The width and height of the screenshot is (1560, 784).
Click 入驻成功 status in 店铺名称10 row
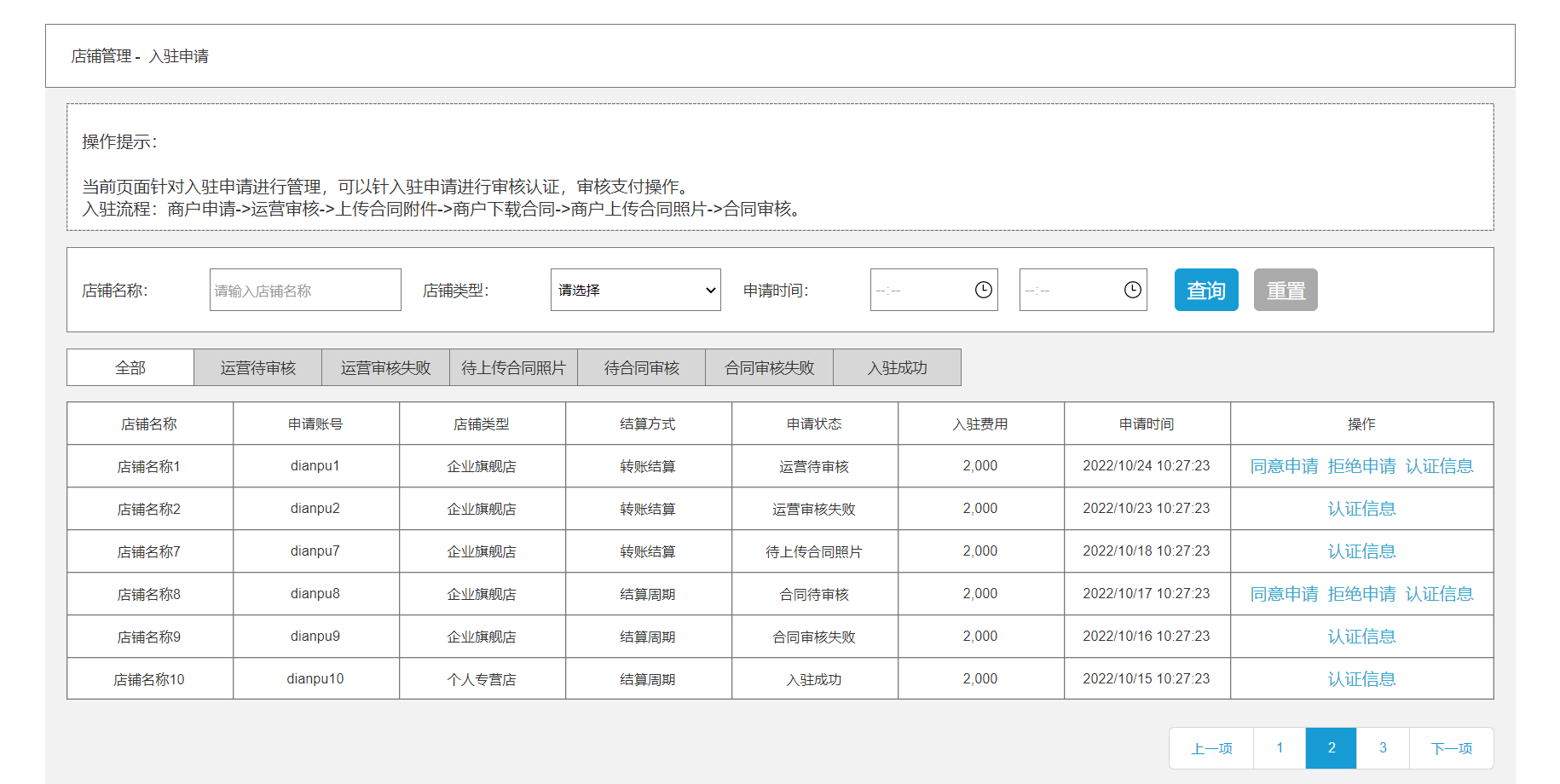tap(814, 679)
